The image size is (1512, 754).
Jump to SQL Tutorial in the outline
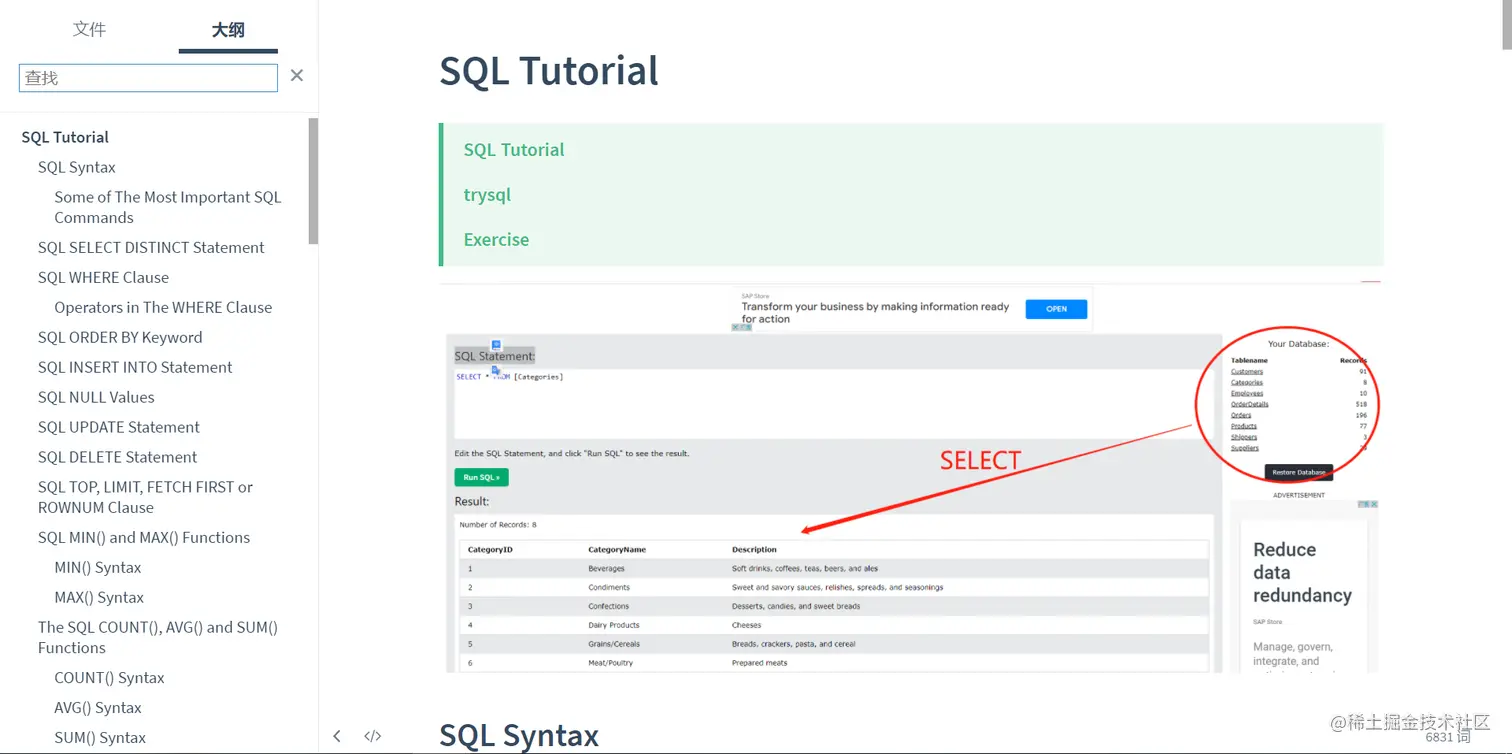pyautogui.click(x=65, y=137)
